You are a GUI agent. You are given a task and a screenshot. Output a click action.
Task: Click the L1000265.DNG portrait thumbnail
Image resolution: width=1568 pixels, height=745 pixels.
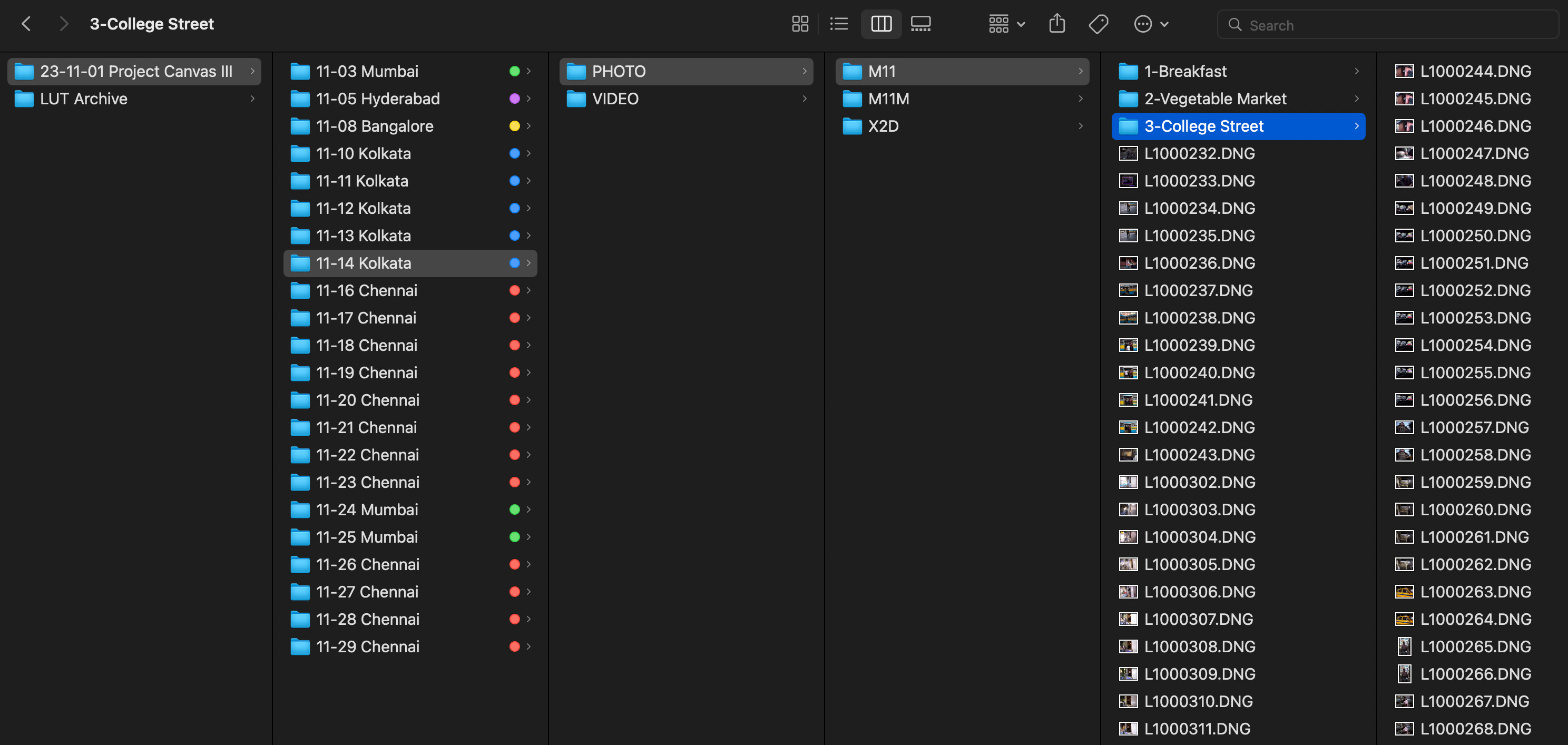[x=1404, y=646]
